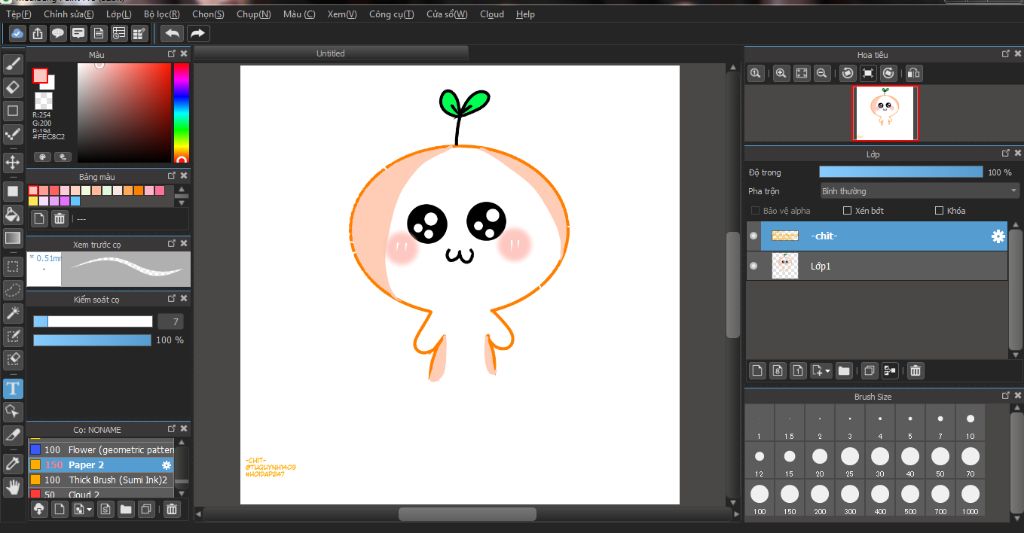Add a layer folder in Layers panel

[x=844, y=371]
